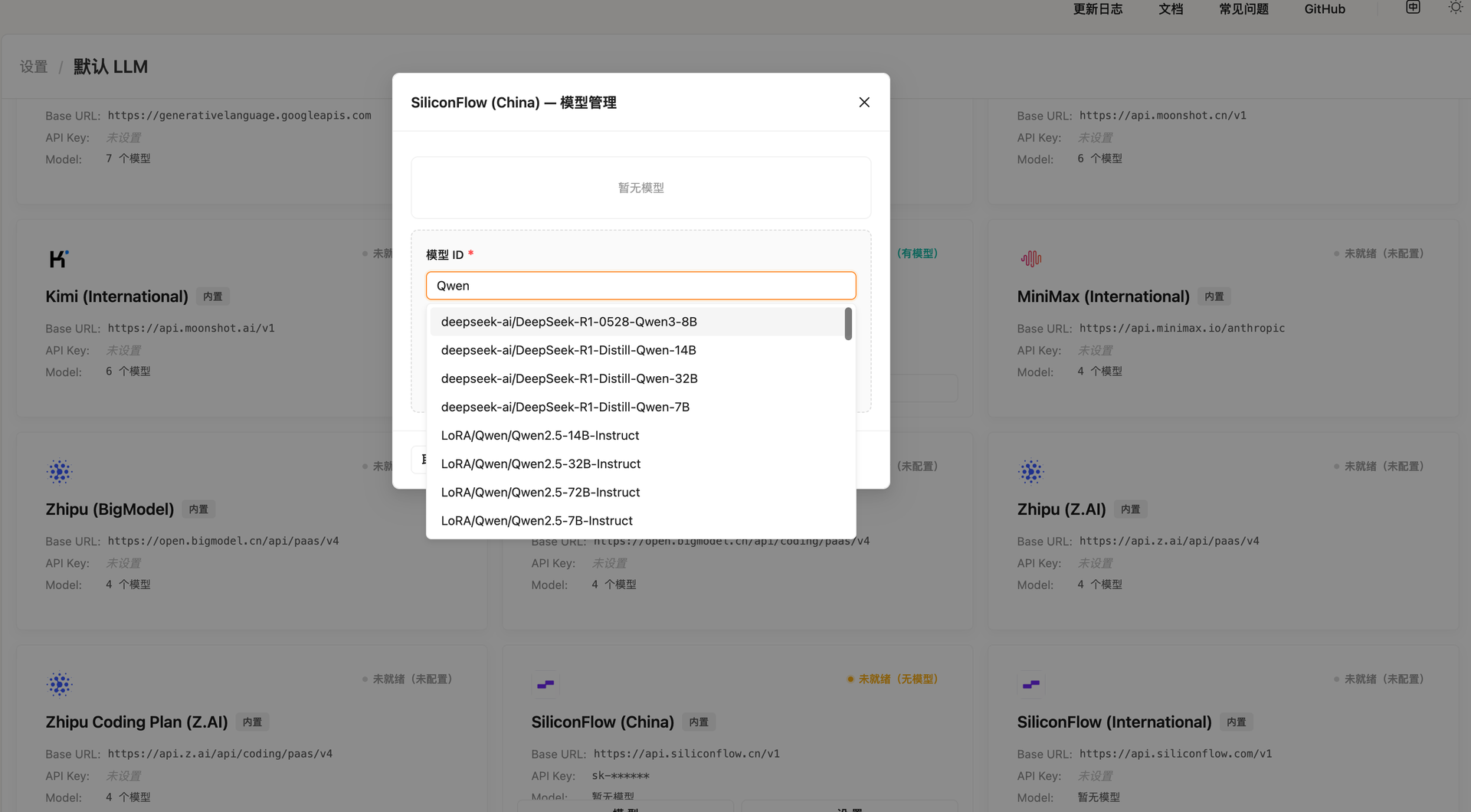The image size is (1471, 812).
Task: Open the 更新日志 changelog page
Action: [x=1098, y=9]
